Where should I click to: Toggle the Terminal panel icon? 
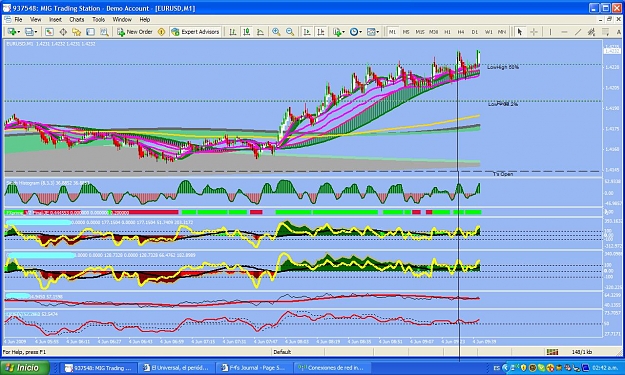pos(90,32)
